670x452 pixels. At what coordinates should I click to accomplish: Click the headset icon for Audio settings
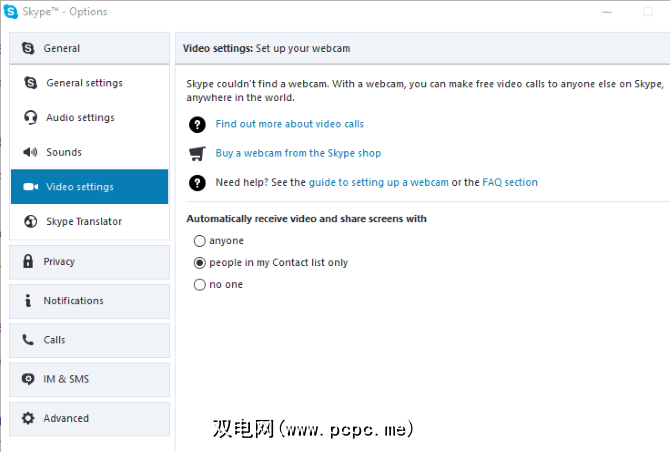click(x=30, y=118)
